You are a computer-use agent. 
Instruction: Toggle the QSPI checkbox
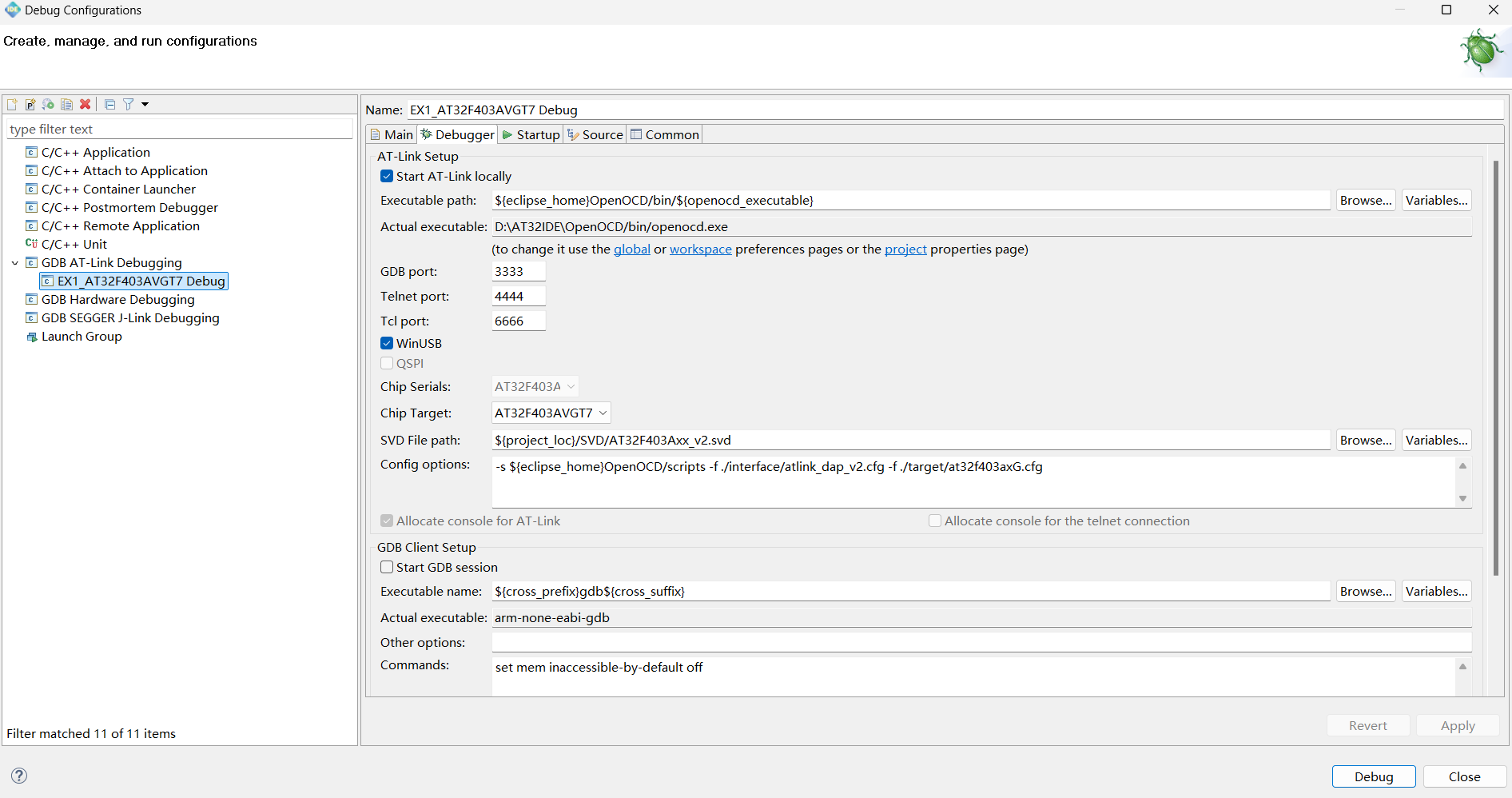pyautogui.click(x=387, y=363)
